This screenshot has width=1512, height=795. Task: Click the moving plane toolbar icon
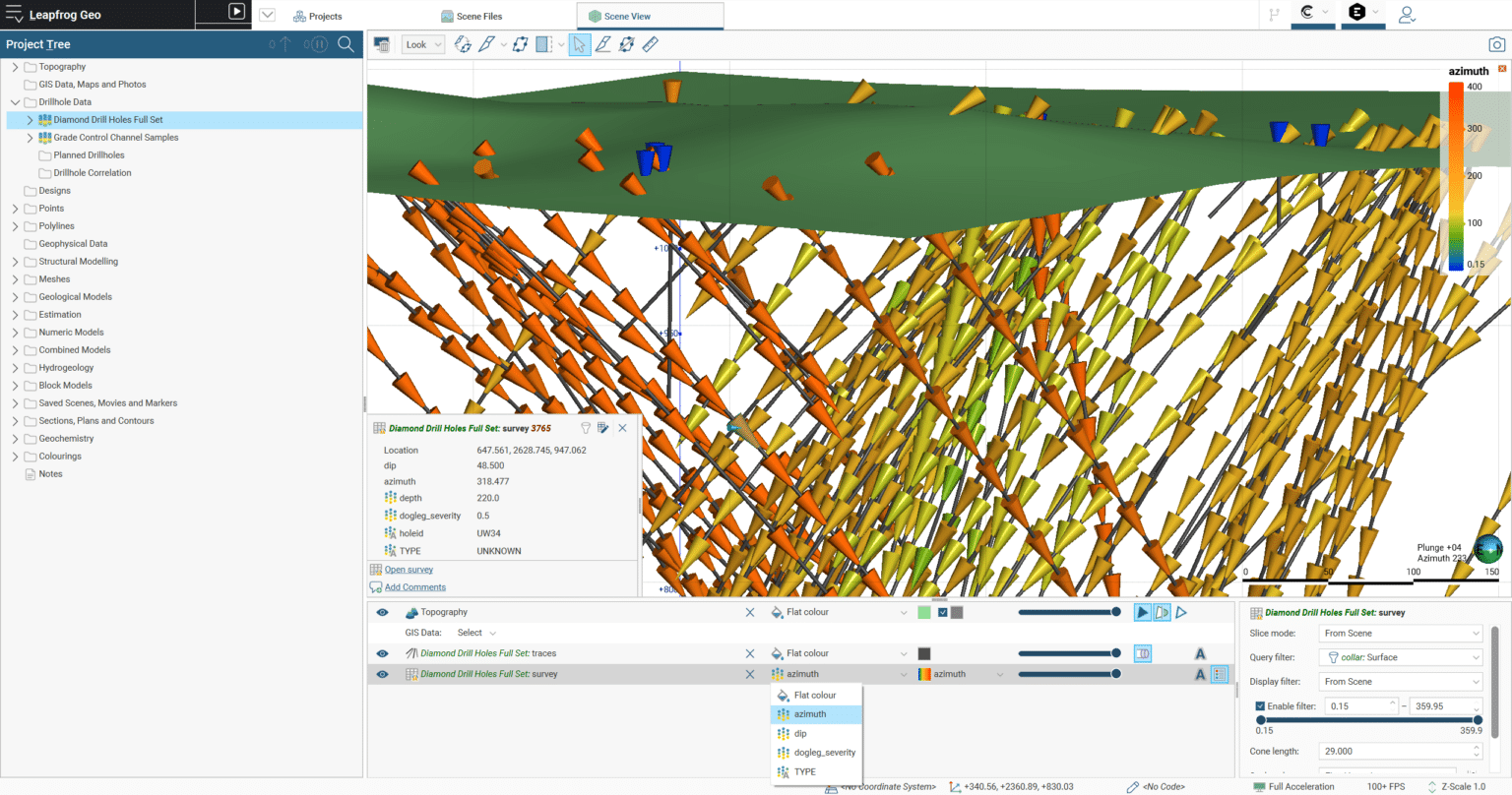coord(520,44)
